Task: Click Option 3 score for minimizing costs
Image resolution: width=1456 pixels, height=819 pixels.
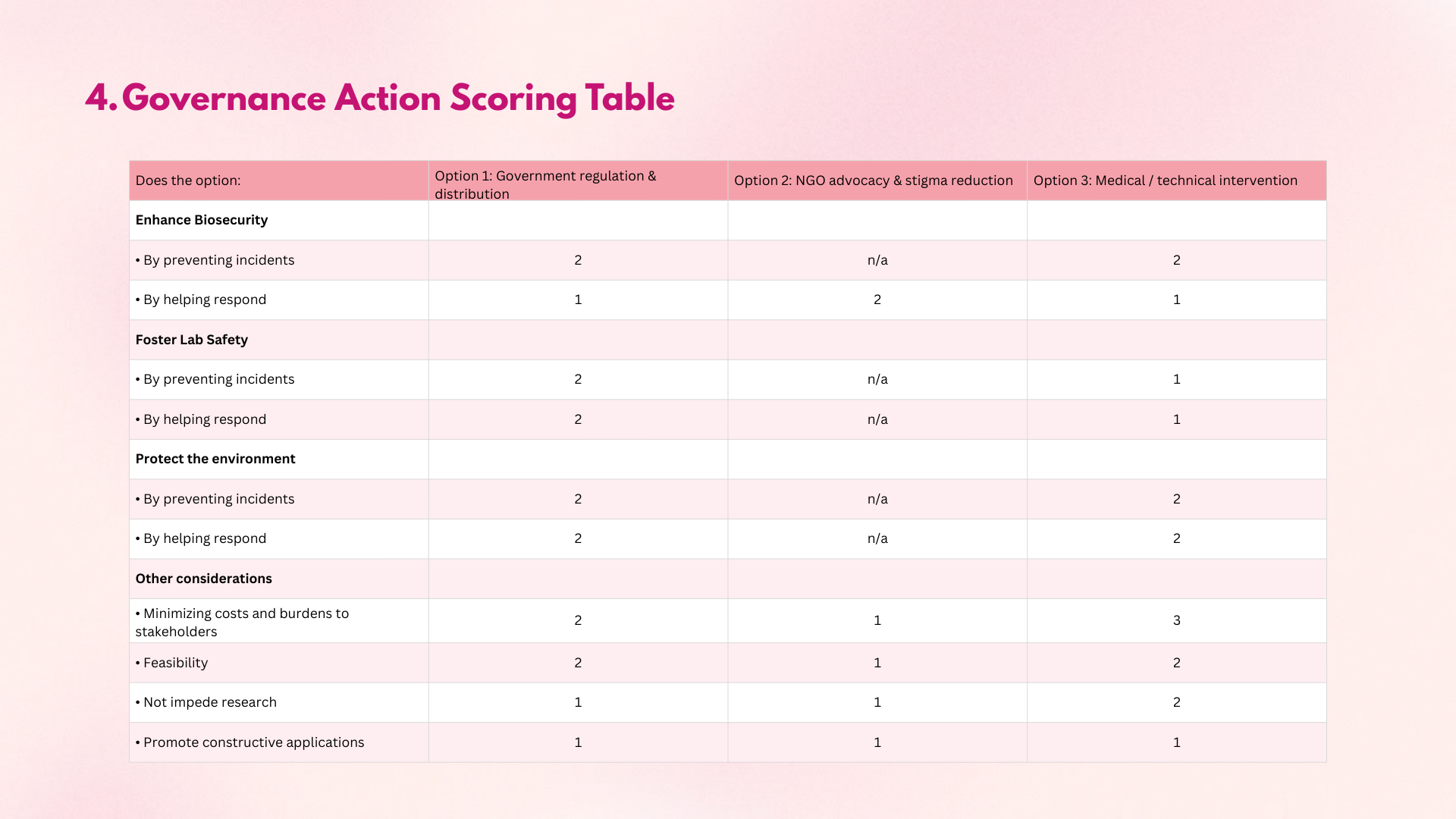Action: (x=1176, y=620)
